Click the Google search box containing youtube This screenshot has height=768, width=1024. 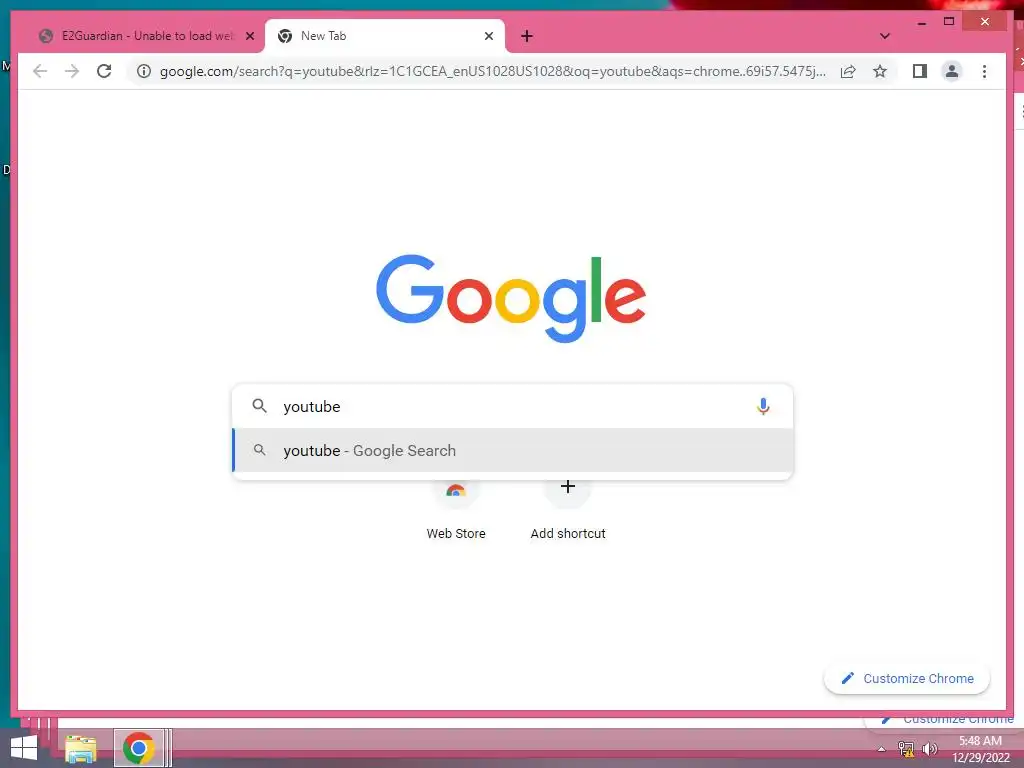tap(513, 406)
